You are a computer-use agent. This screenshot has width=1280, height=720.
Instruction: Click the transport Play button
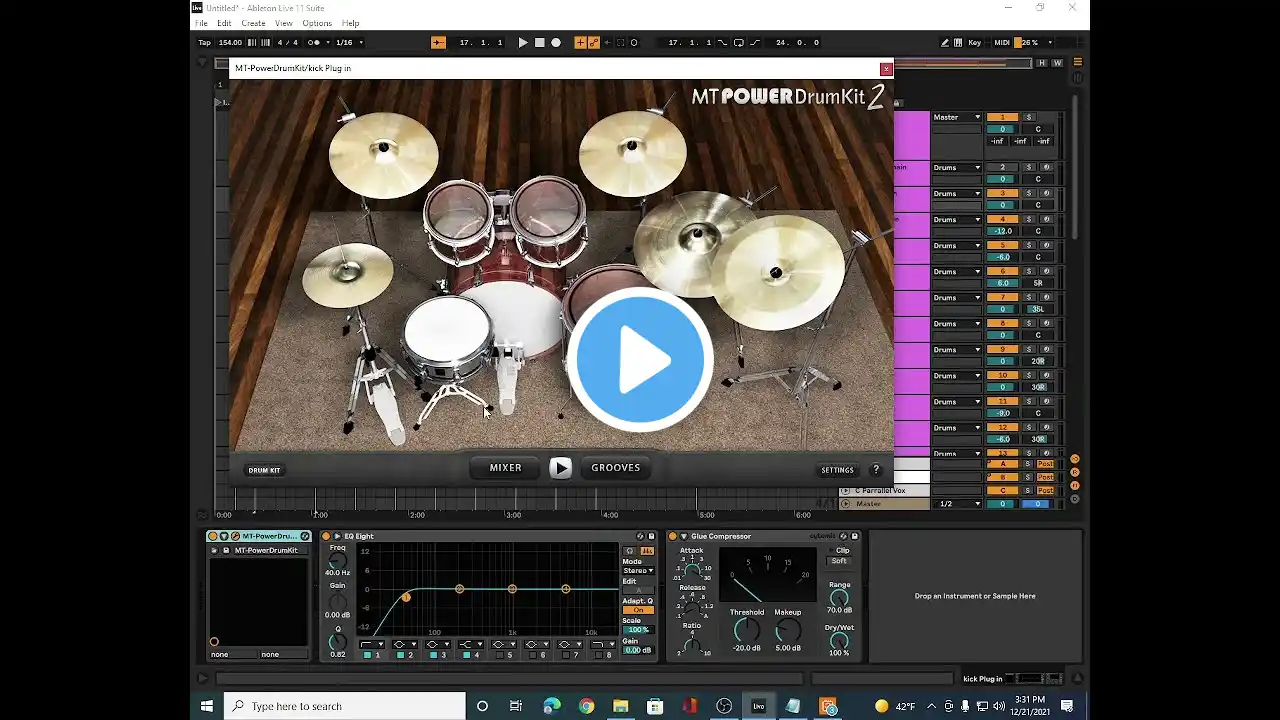pos(523,43)
